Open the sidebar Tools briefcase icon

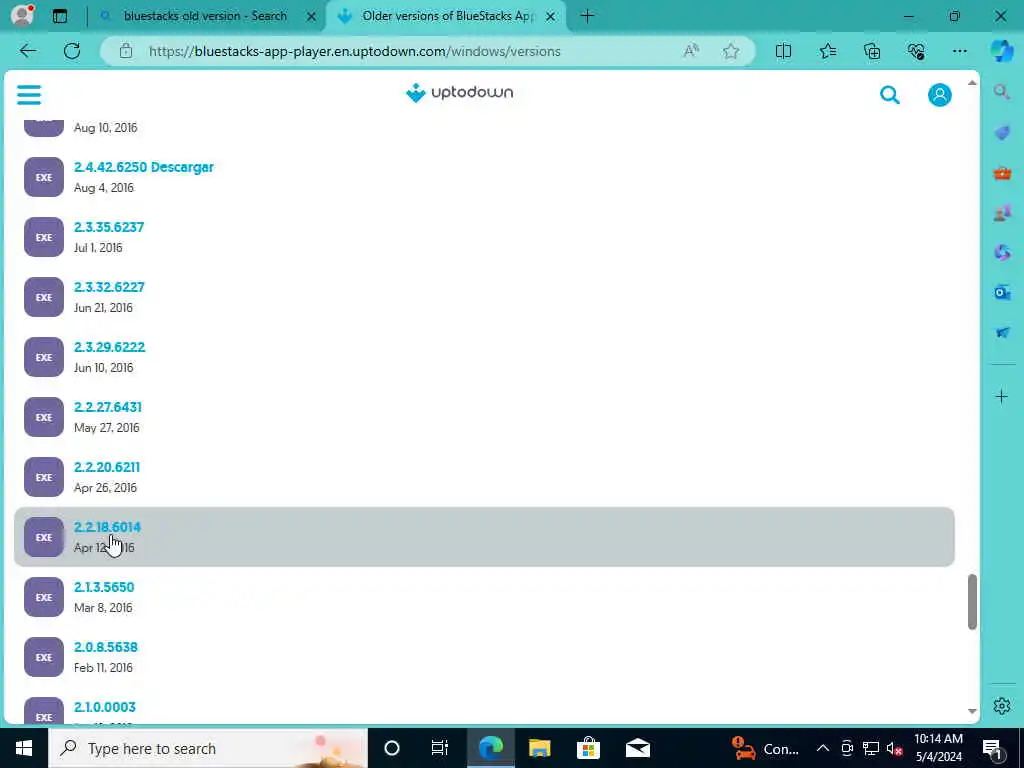[1002, 174]
